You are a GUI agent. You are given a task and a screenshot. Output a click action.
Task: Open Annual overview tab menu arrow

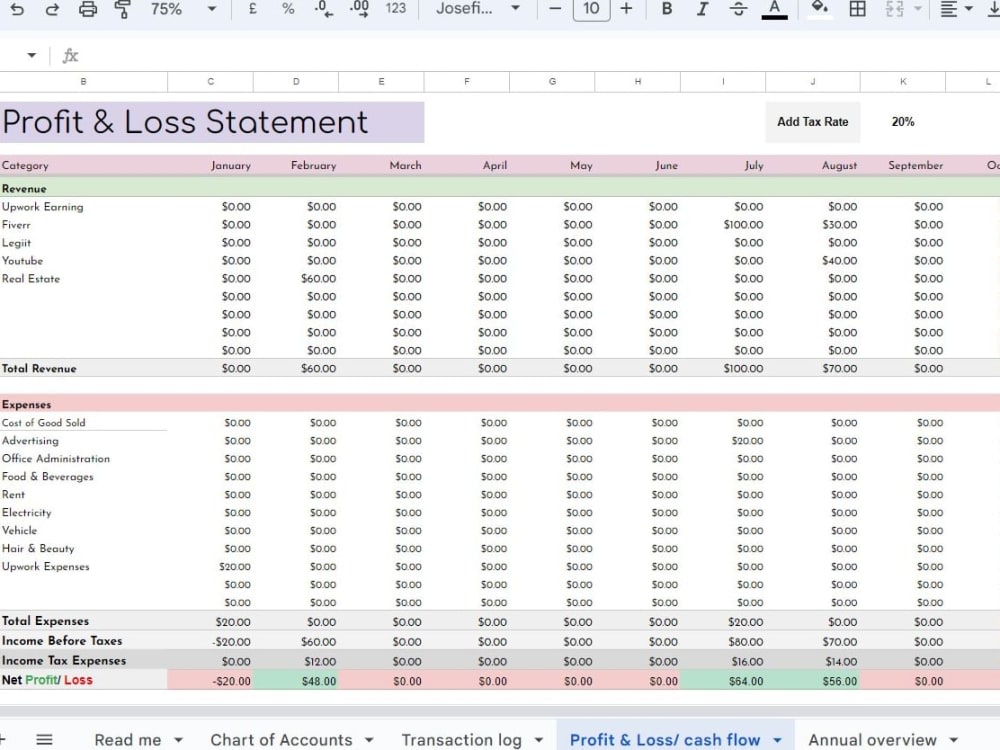coord(953,740)
